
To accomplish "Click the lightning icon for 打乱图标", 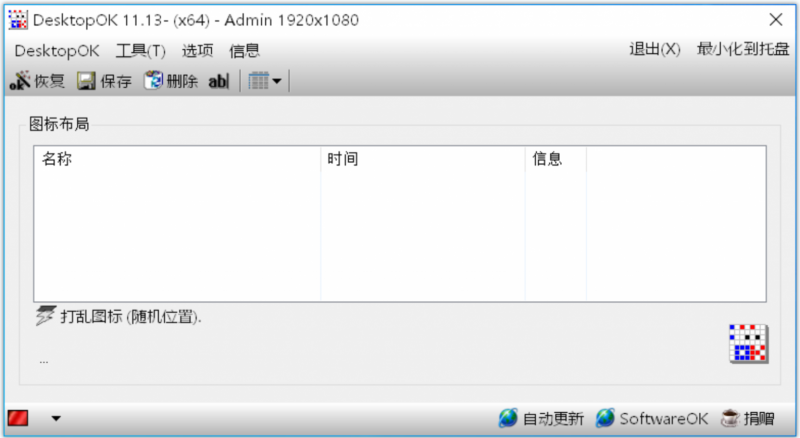I will [x=45, y=316].
